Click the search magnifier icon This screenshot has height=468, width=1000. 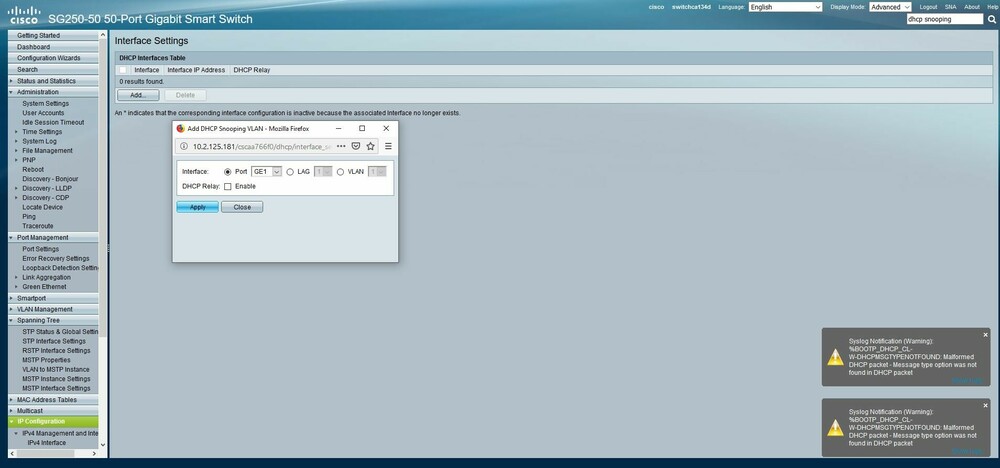(x=991, y=19)
